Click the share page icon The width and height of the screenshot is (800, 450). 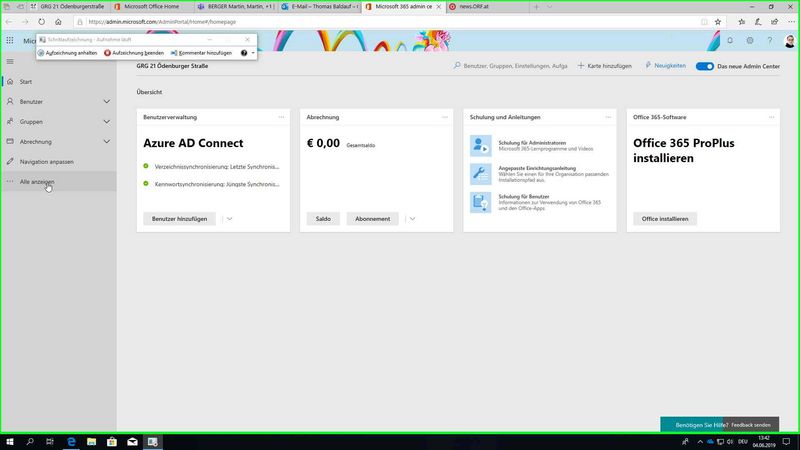coord(774,22)
